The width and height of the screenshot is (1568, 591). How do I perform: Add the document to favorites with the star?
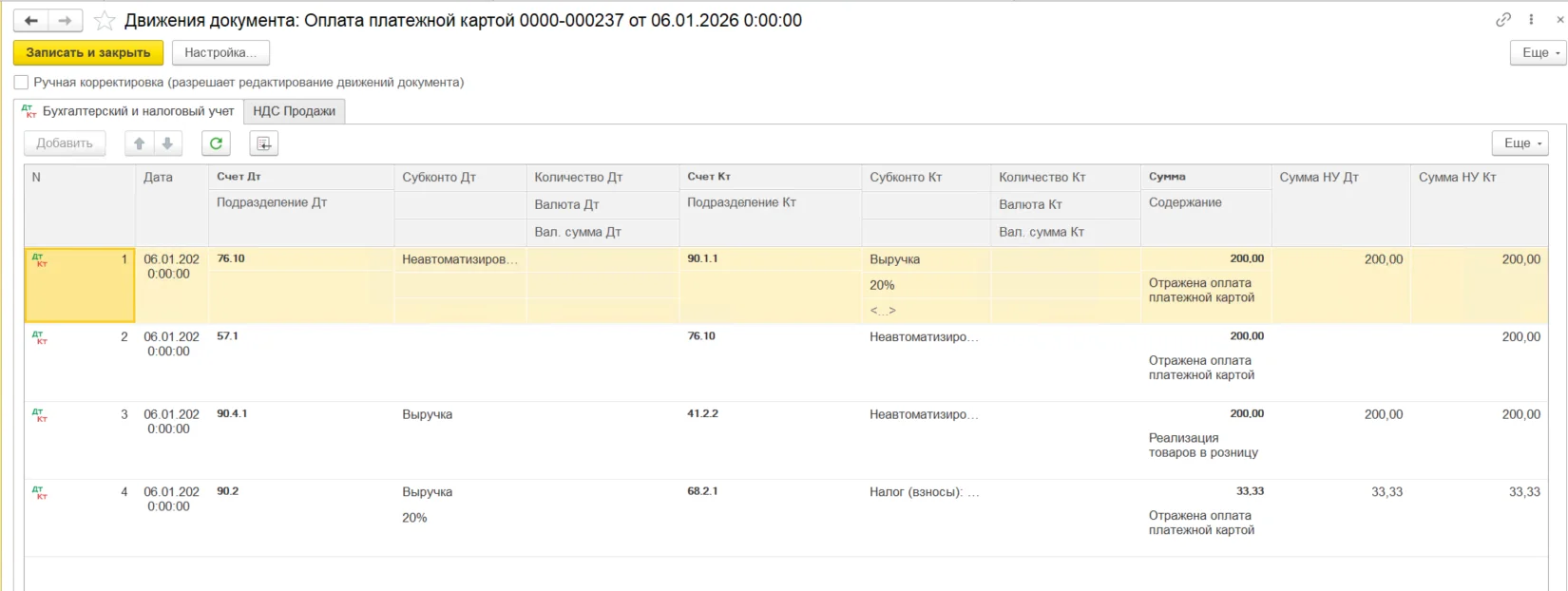point(105,20)
